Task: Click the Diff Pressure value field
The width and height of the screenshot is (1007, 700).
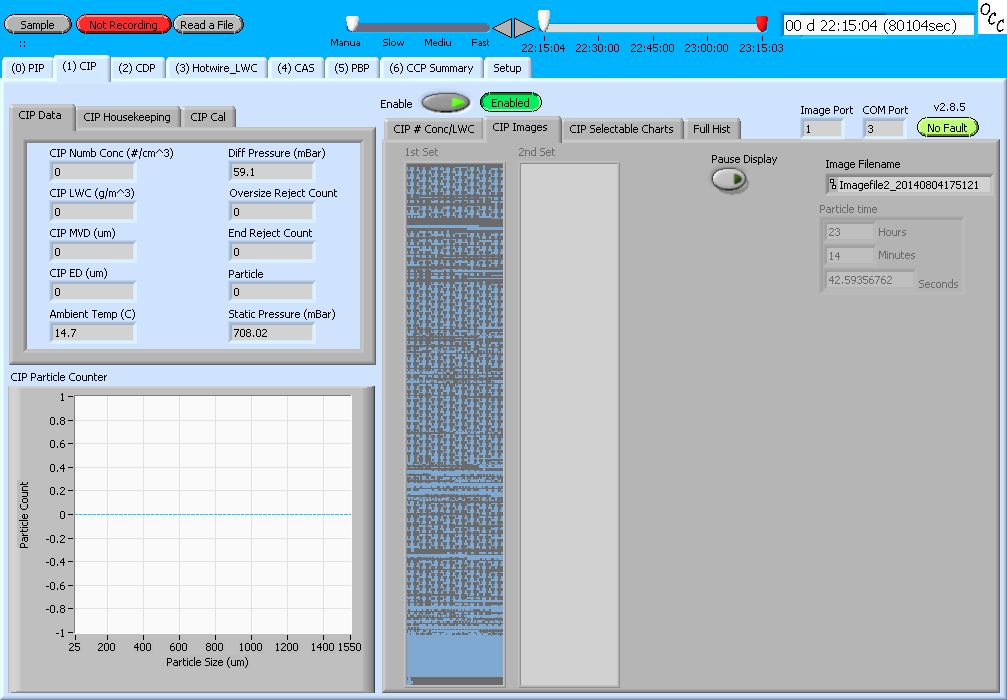Action: coord(272,171)
